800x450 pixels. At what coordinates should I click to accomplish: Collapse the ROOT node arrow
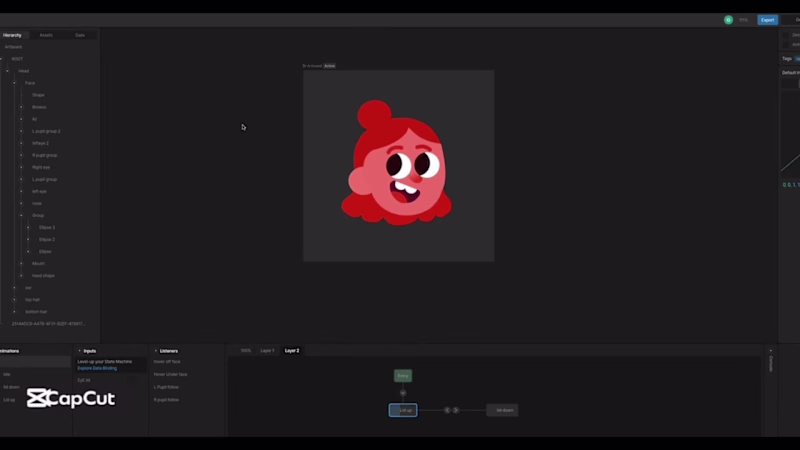[x=1, y=59]
